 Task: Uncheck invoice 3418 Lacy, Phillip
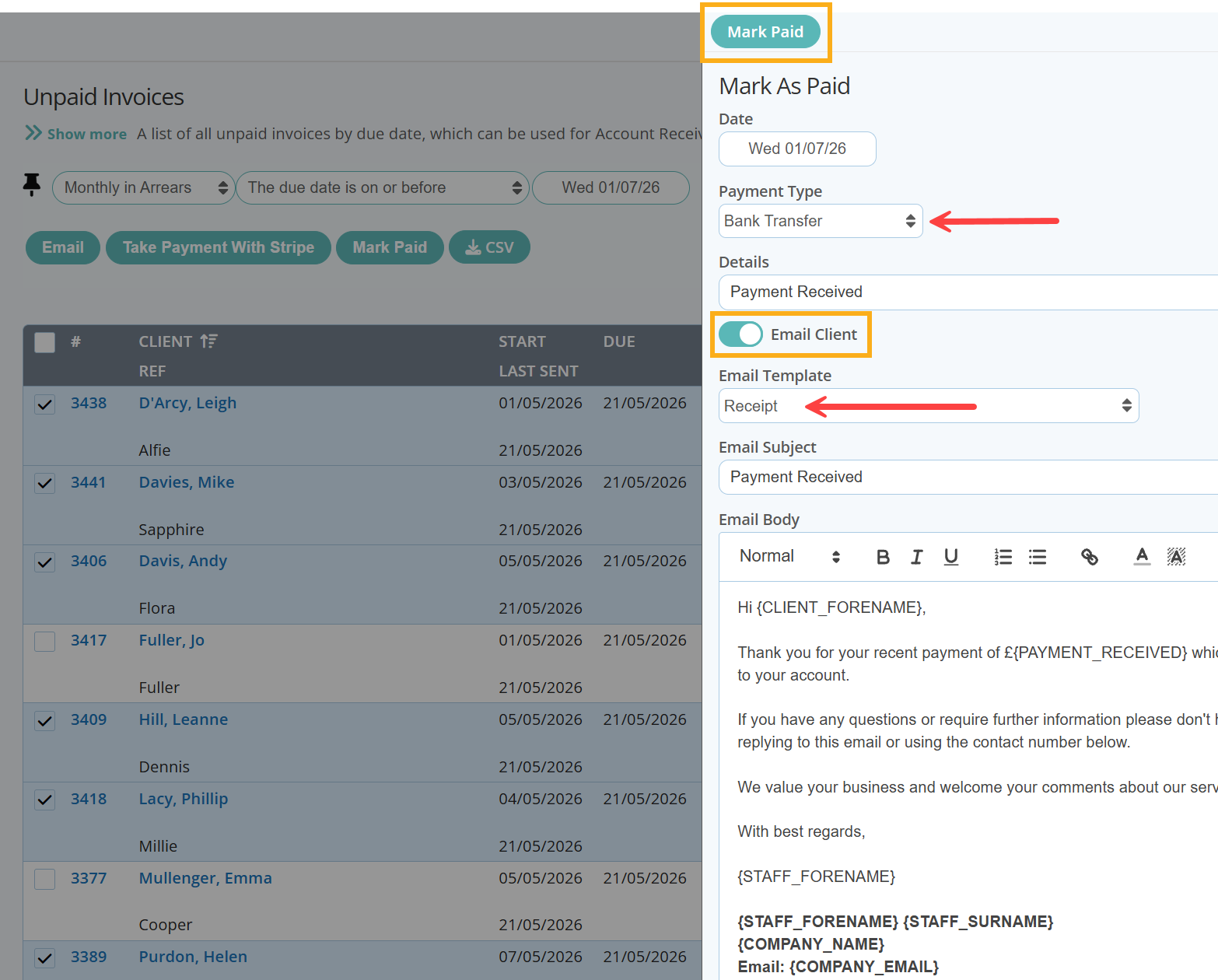click(x=45, y=800)
